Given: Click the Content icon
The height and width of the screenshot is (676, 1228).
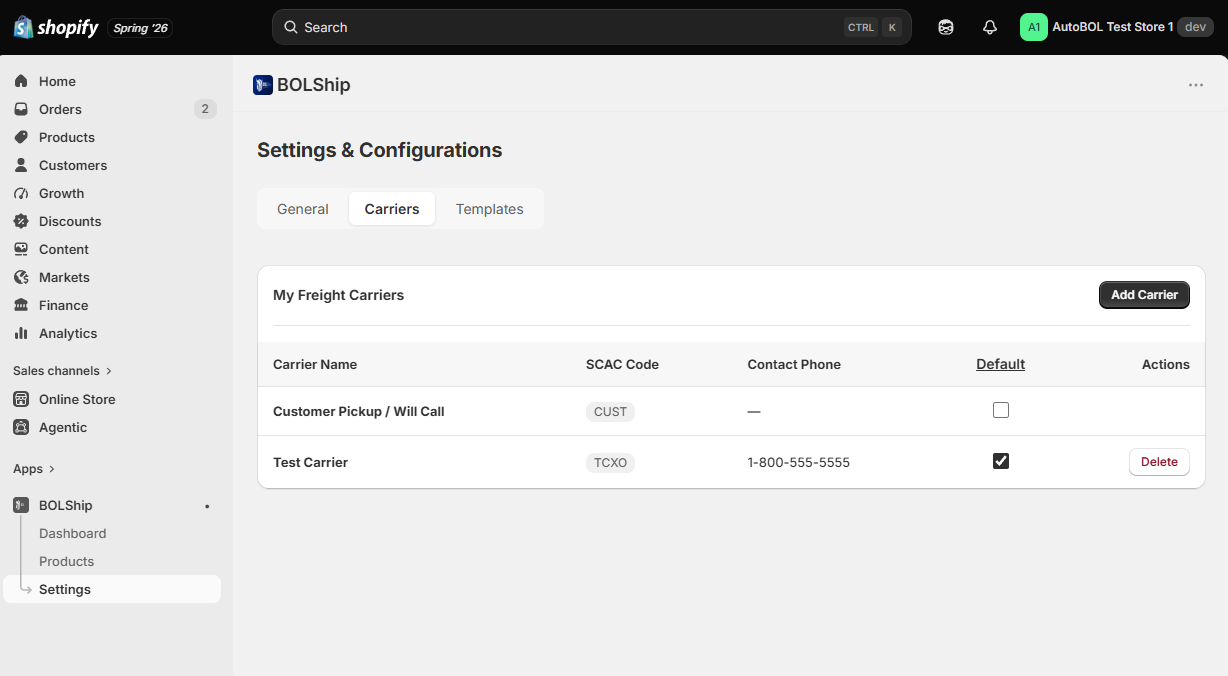Looking at the screenshot, I should pos(21,249).
